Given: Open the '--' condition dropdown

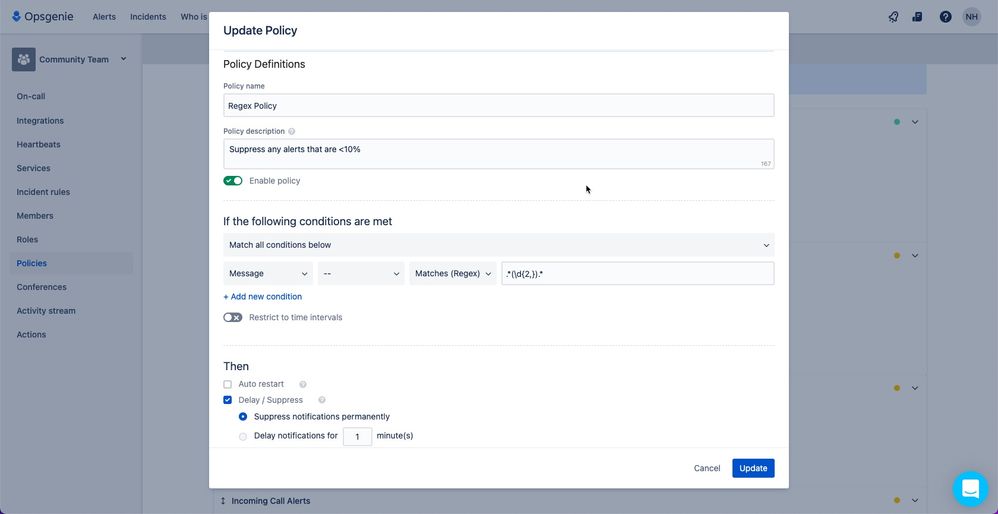Looking at the screenshot, I should [361, 274].
